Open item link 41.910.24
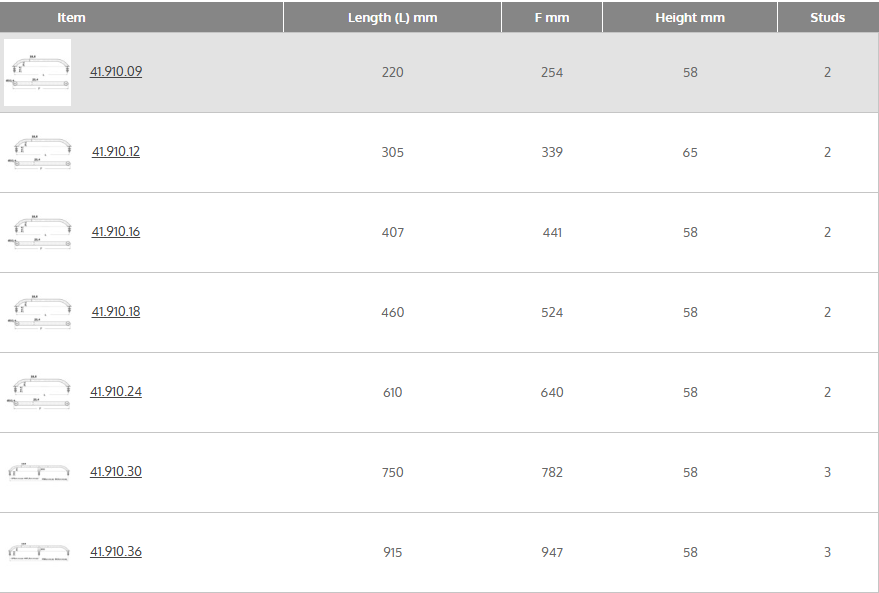This screenshot has width=879, height=593. pyautogui.click(x=116, y=392)
